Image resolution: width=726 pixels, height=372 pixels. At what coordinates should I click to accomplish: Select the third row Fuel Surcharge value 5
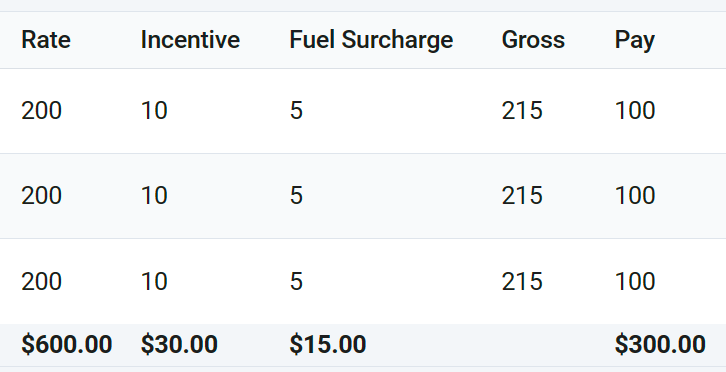point(296,282)
